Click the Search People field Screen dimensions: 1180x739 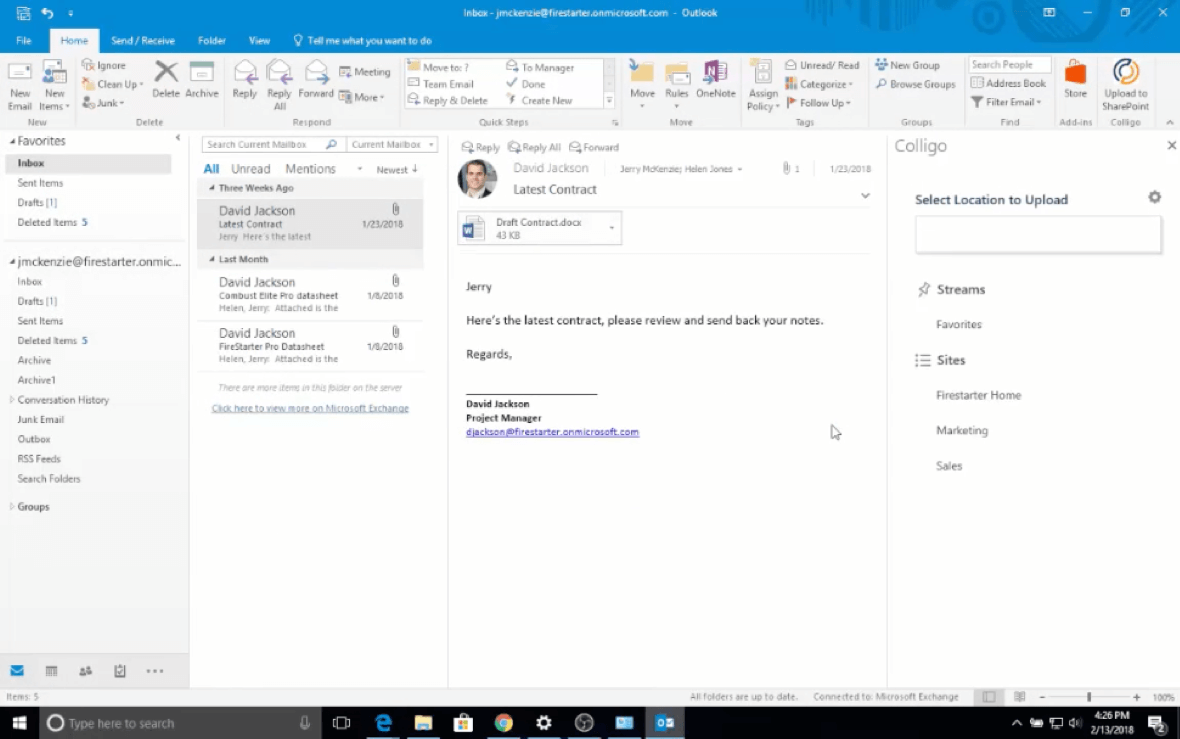coord(1009,65)
